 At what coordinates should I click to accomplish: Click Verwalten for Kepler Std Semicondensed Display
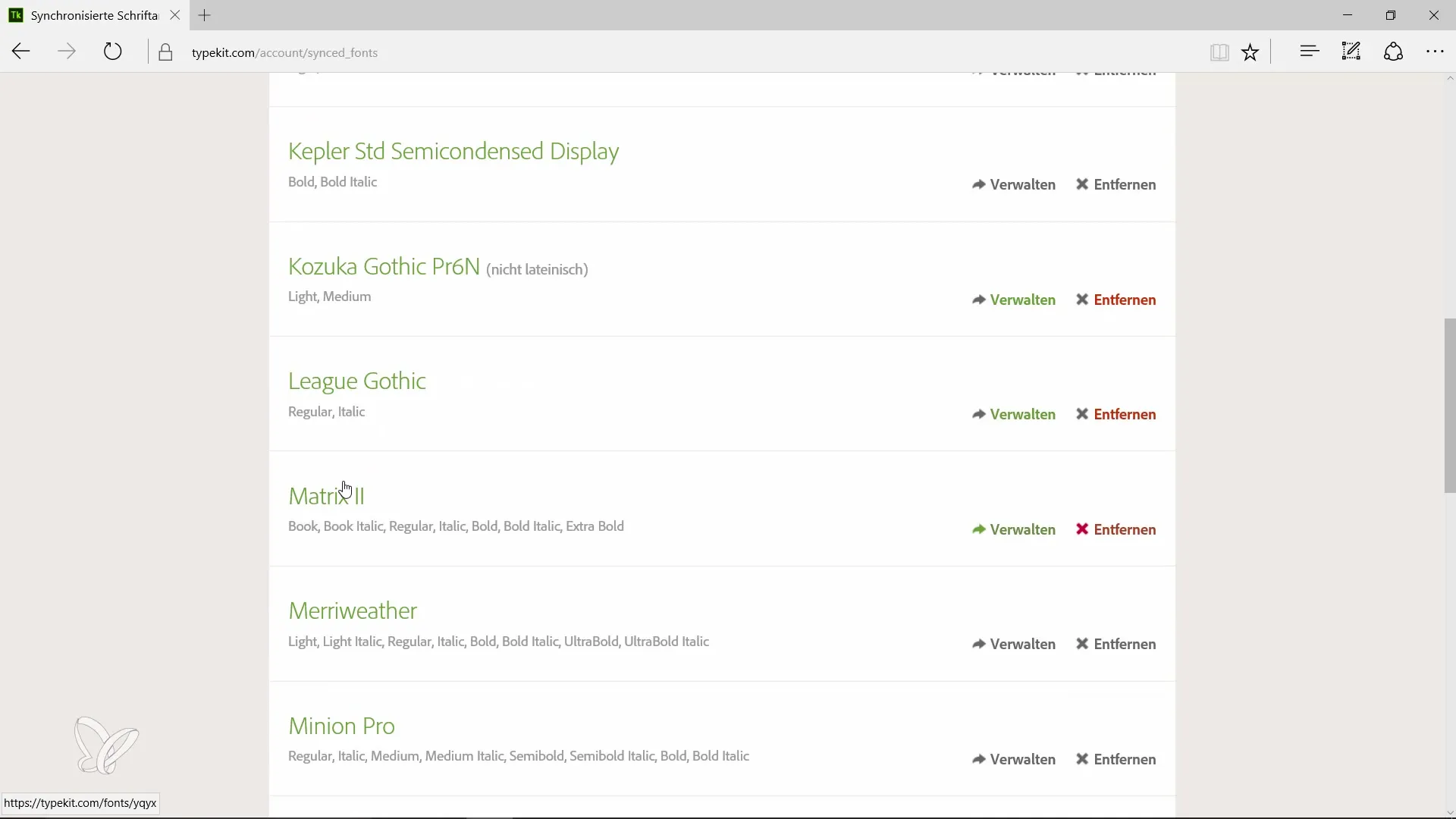(x=1014, y=185)
